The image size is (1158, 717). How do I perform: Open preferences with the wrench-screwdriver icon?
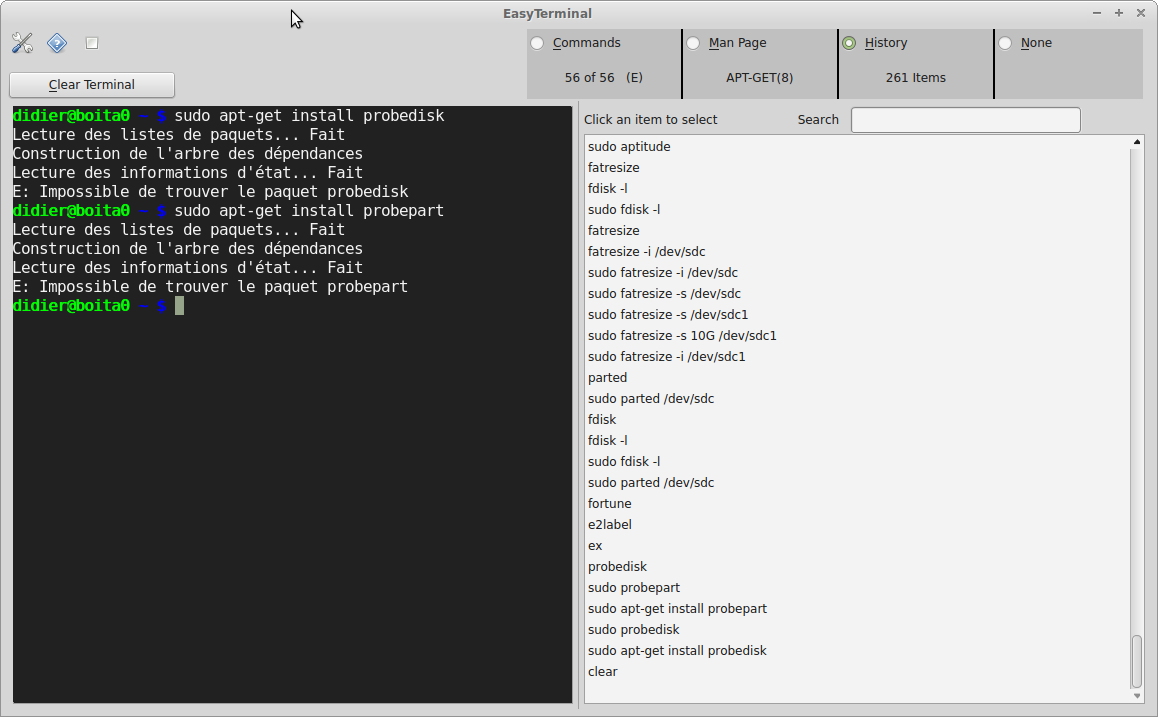(22, 43)
